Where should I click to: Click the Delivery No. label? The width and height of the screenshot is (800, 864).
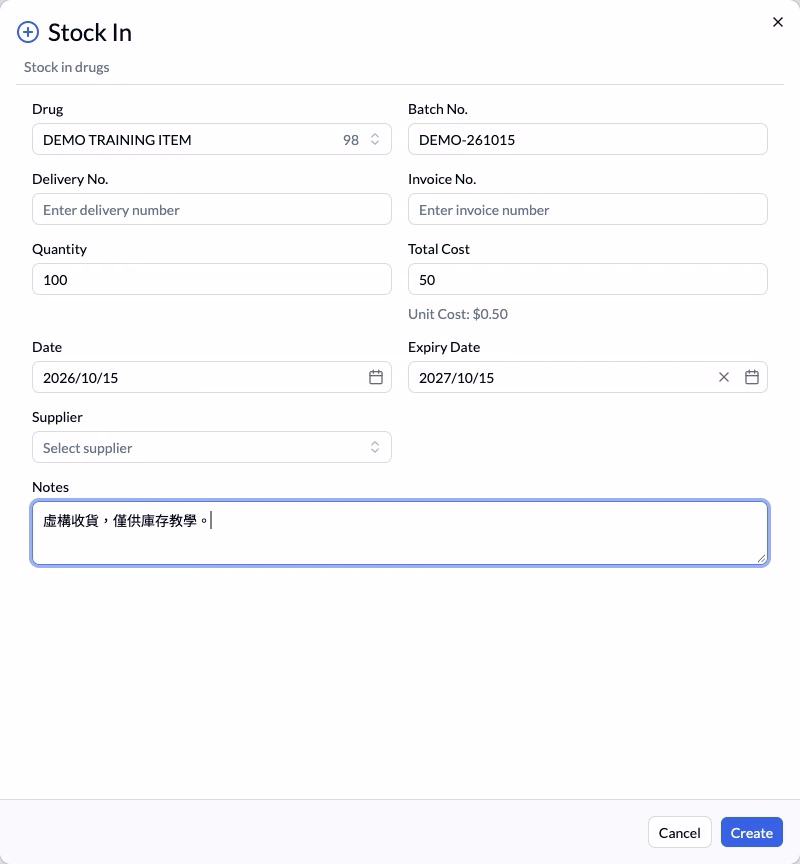pos(70,179)
